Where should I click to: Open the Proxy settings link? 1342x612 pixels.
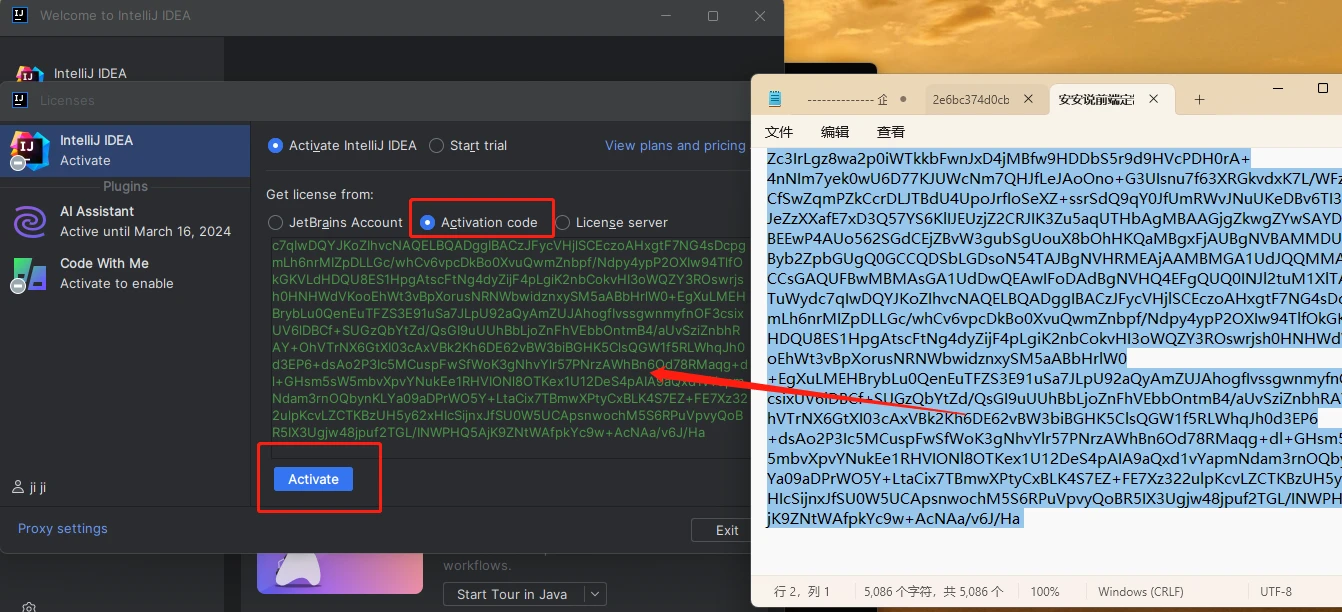click(x=62, y=529)
